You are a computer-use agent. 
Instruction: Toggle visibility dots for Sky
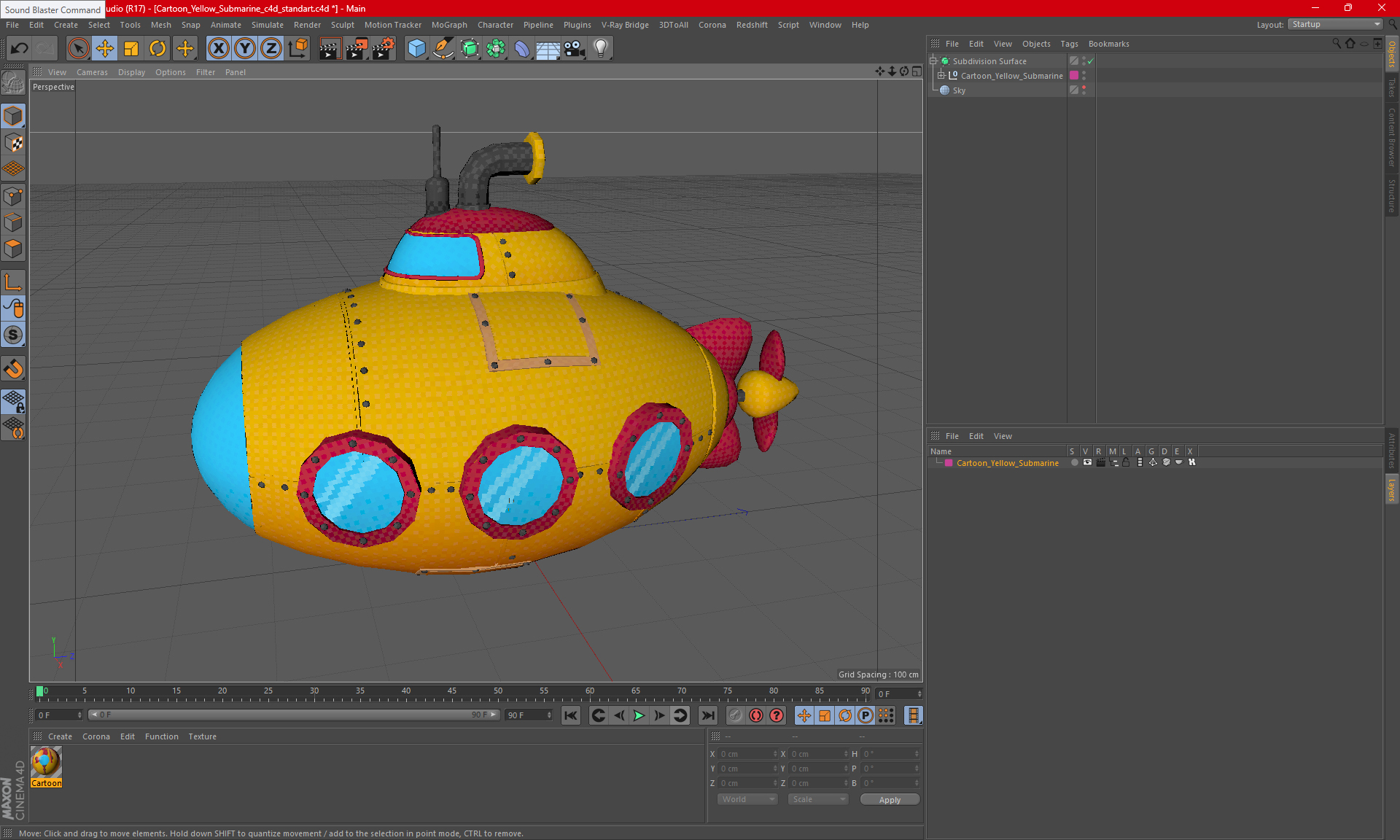[1084, 90]
